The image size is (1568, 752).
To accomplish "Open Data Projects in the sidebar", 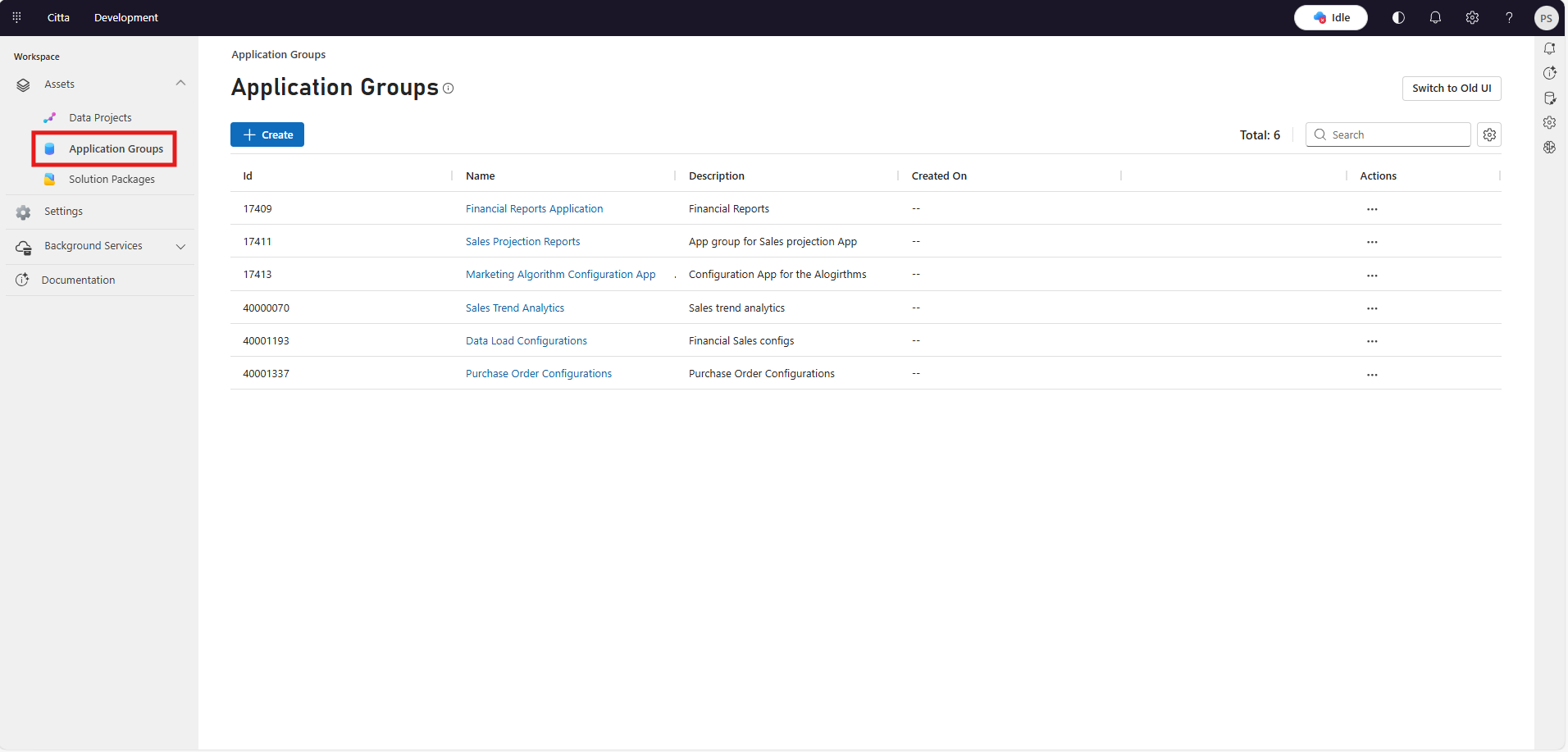I will coord(100,118).
